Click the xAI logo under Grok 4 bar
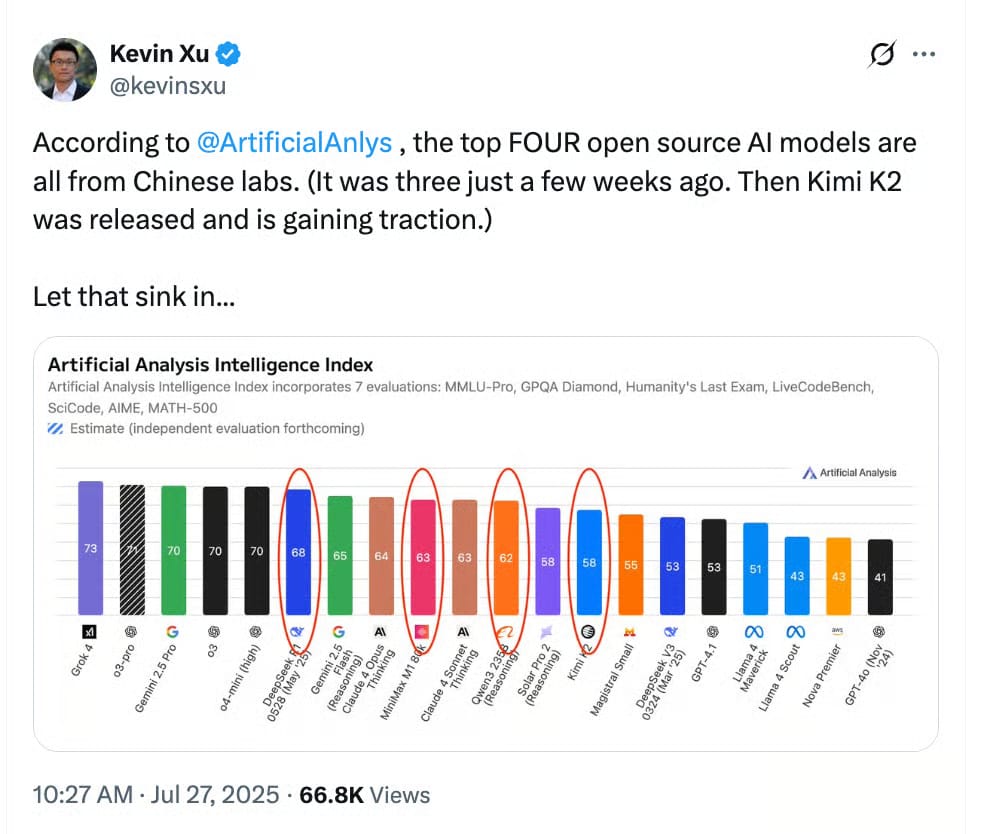The image size is (1000, 834). [90, 632]
